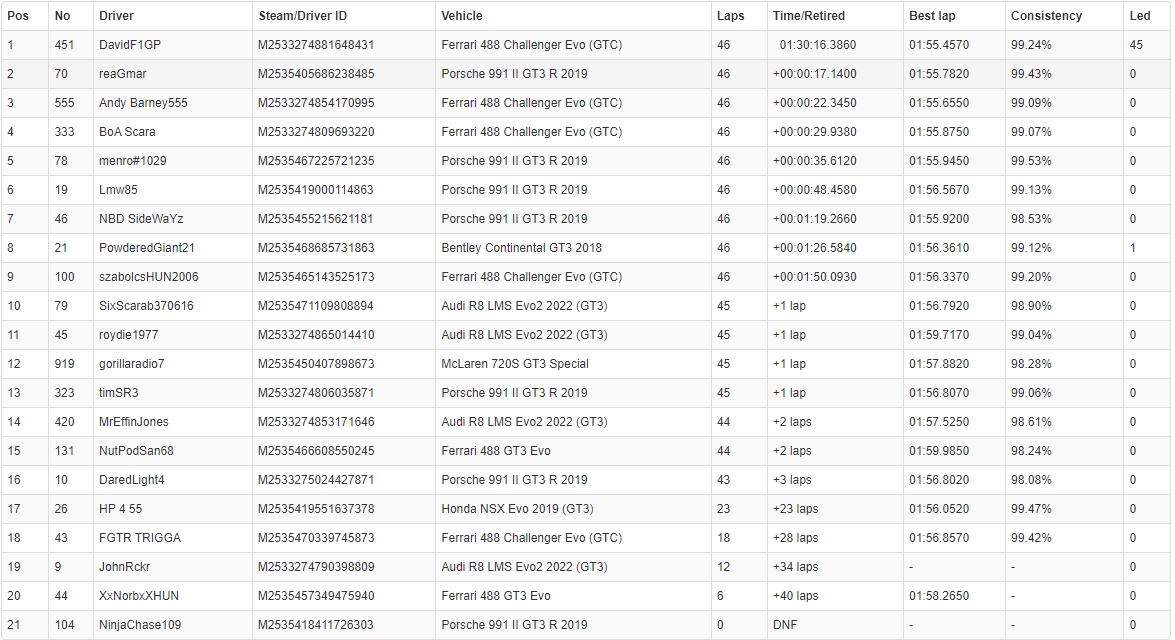Select driver name roydie1977
This screenshot has height=640, width=1175.
(128, 335)
